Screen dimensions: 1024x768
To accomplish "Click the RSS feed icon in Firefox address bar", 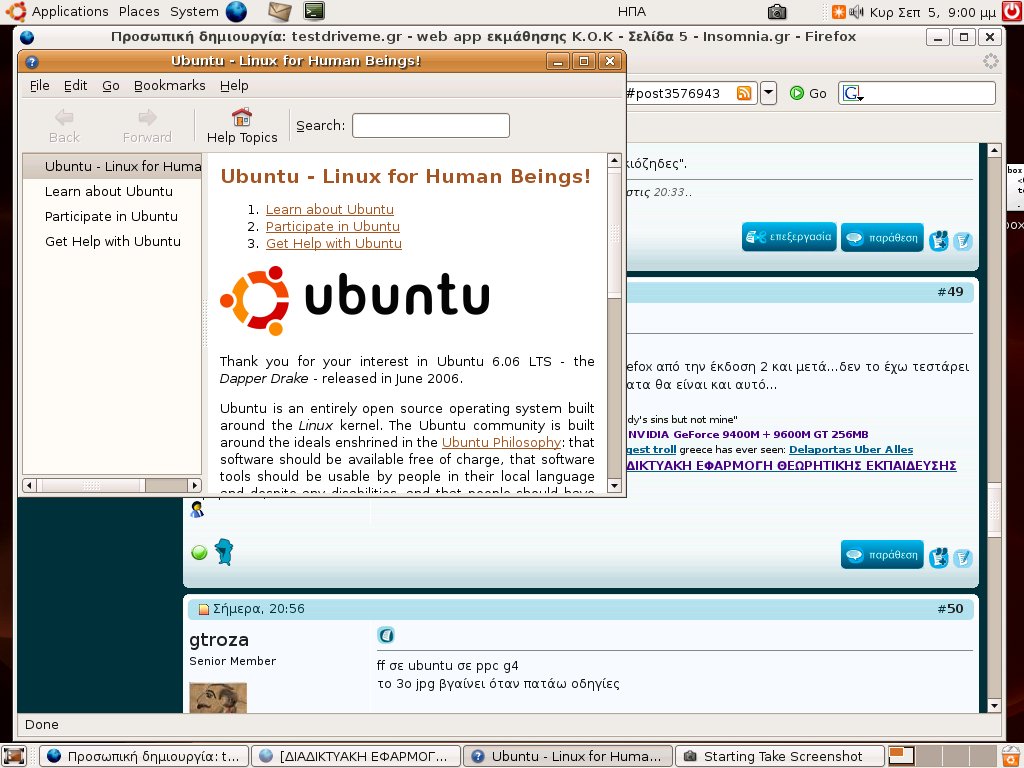I will click(744, 93).
